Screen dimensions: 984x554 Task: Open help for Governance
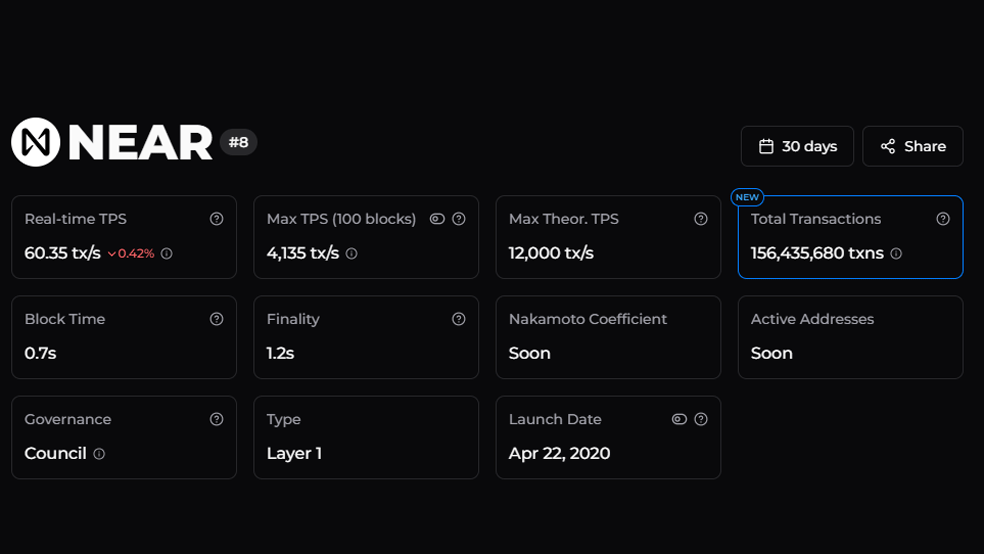click(x=217, y=419)
